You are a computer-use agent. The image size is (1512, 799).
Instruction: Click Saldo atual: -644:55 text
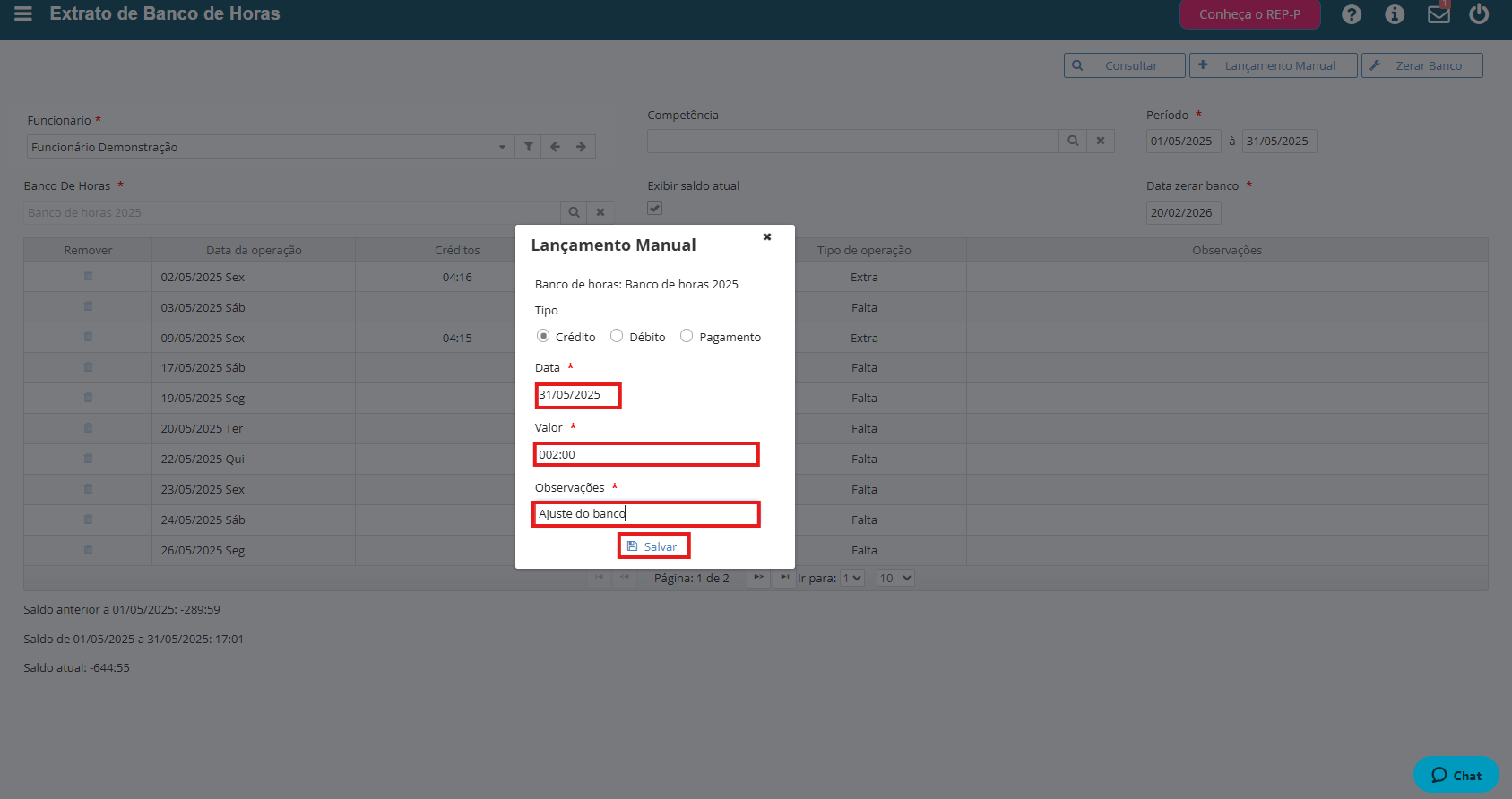point(77,667)
